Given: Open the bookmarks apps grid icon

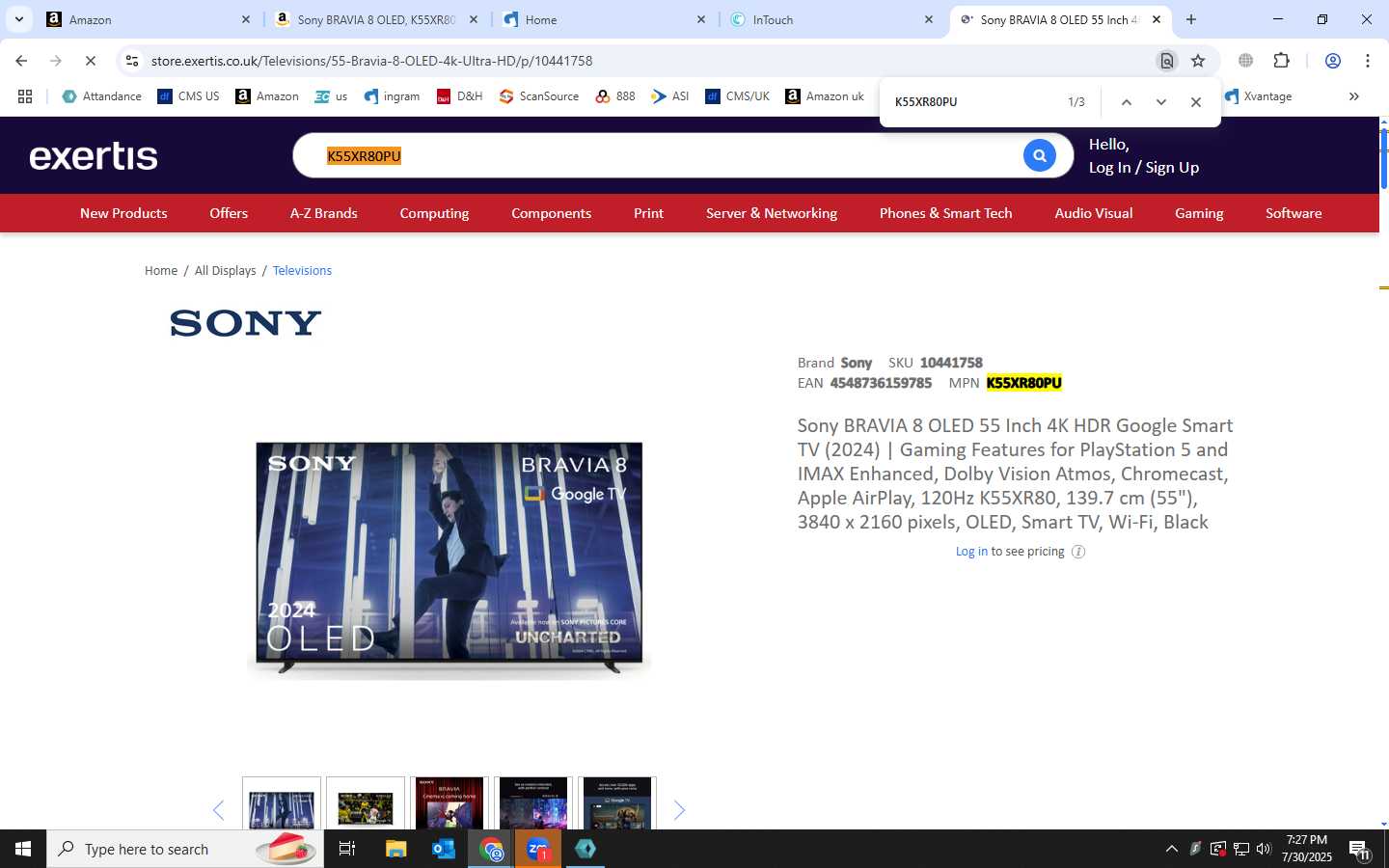Looking at the screenshot, I should point(25,96).
